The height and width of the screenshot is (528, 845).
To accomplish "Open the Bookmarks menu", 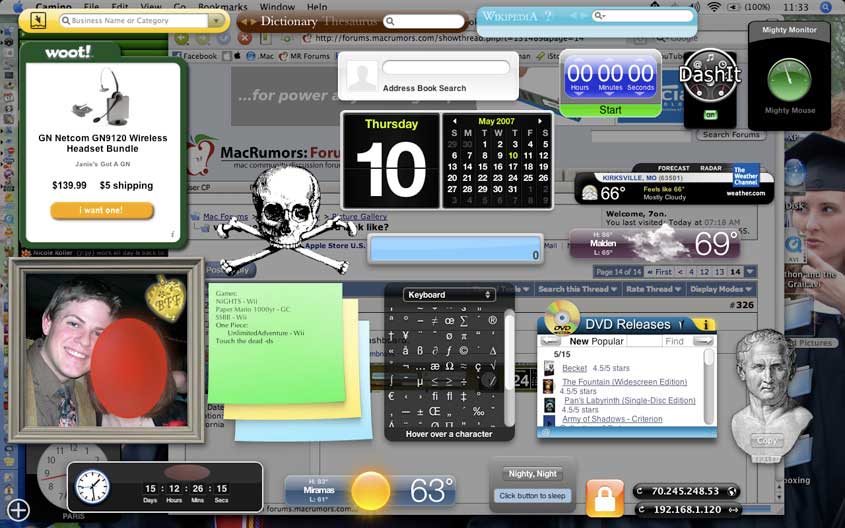I will [x=223, y=7].
